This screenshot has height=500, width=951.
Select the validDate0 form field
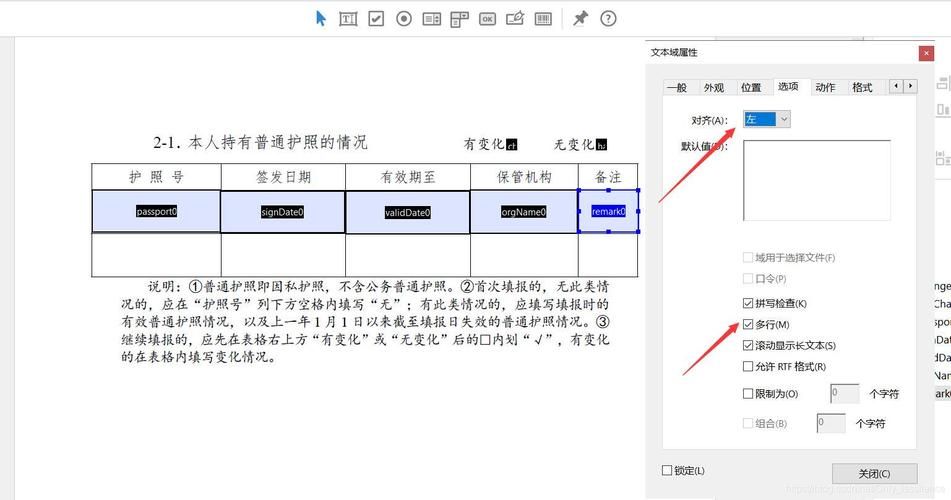408,212
